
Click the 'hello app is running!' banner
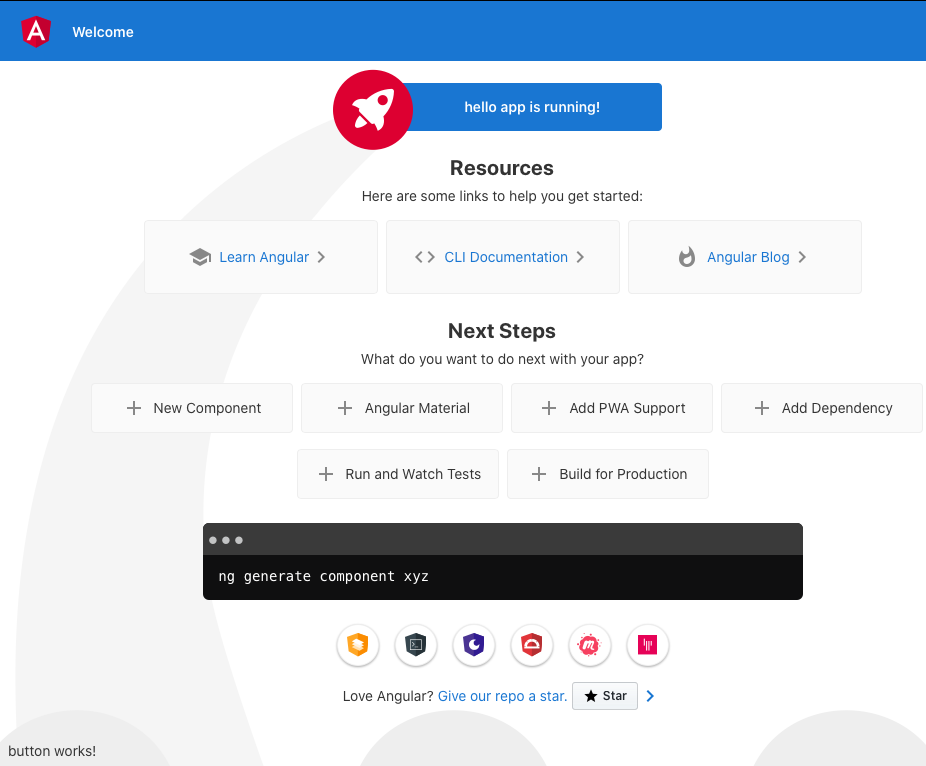click(x=532, y=107)
